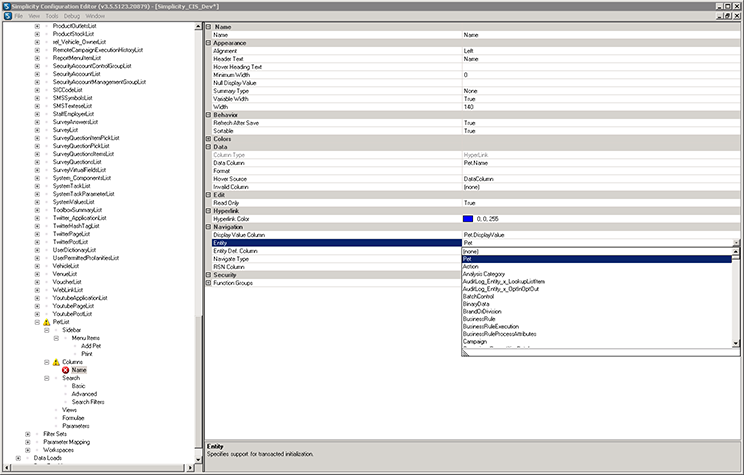The width and height of the screenshot is (744, 475).
Task: Select the Search Filters tree node
Action: point(88,402)
